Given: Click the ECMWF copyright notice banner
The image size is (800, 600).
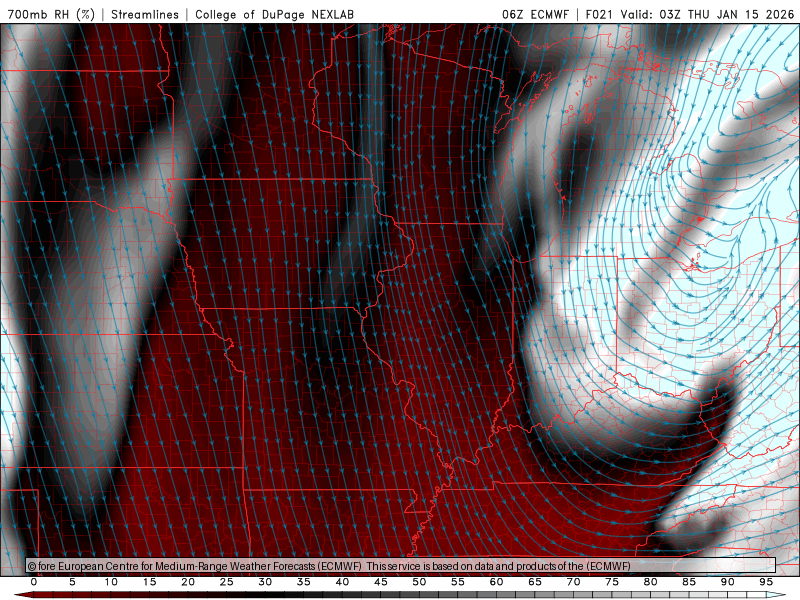Looking at the screenshot, I should tap(401, 565).
